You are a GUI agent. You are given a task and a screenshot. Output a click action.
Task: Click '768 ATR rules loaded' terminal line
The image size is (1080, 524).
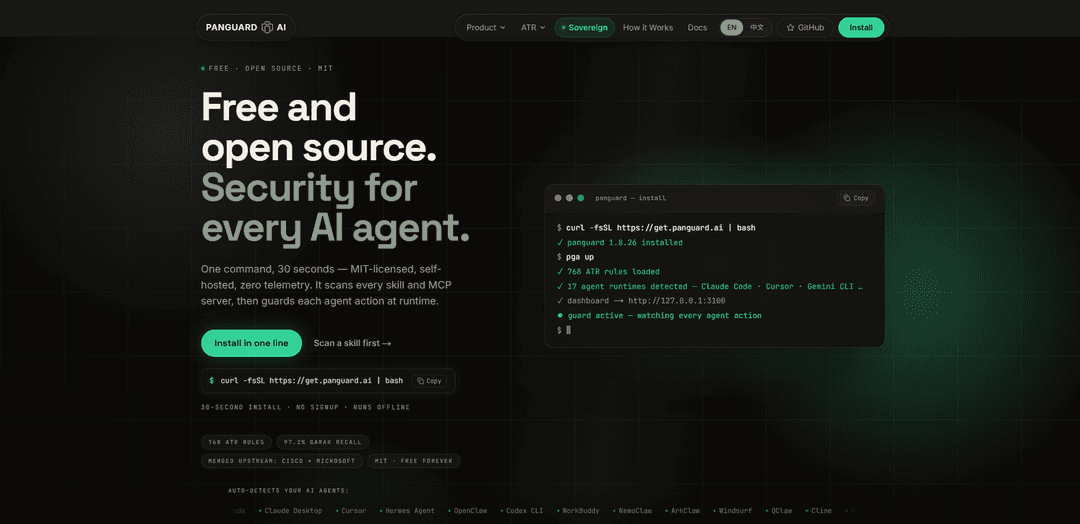coord(608,271)
